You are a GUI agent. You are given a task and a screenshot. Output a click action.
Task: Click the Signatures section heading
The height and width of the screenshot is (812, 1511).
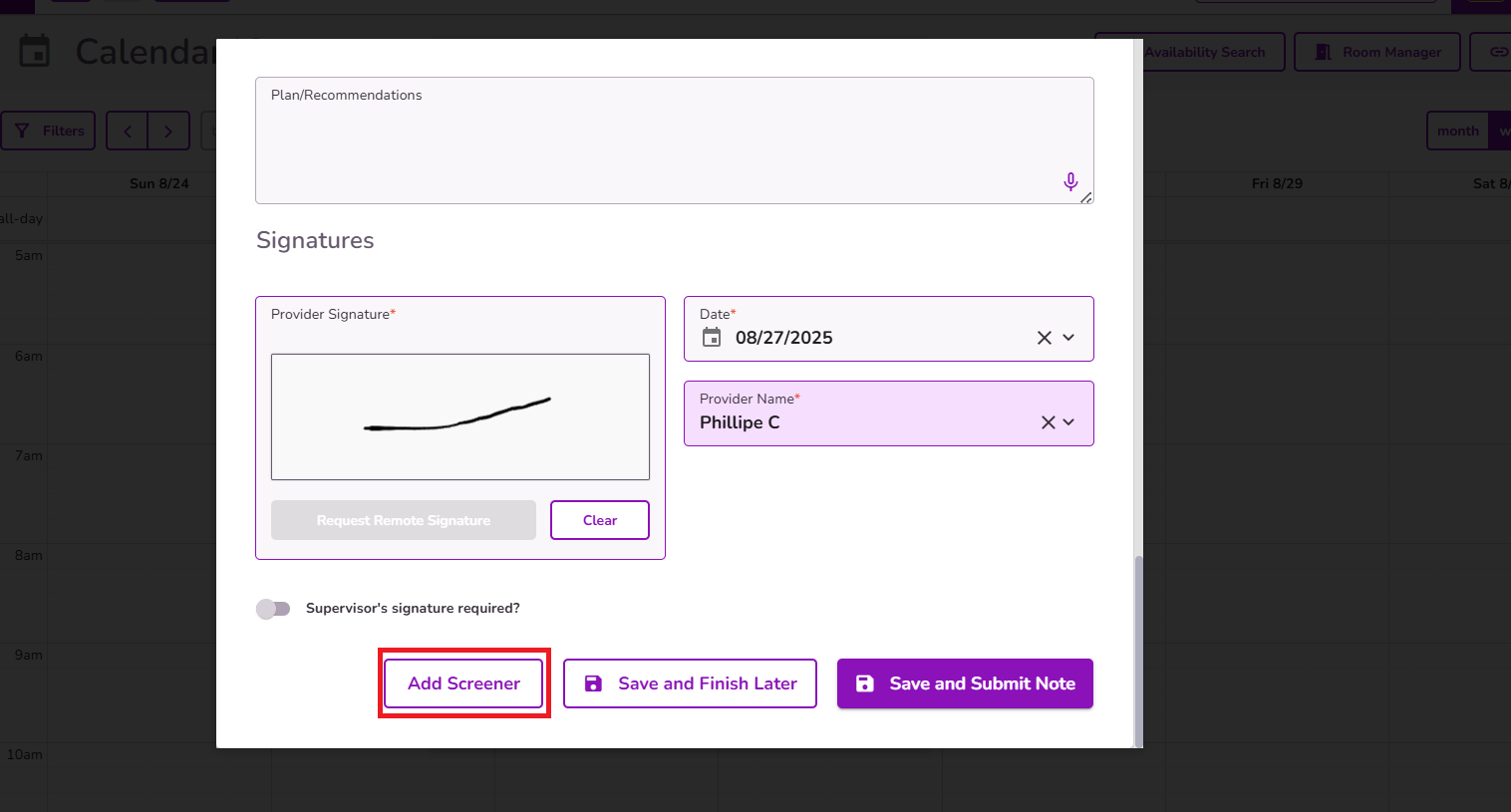coord(315,240)
